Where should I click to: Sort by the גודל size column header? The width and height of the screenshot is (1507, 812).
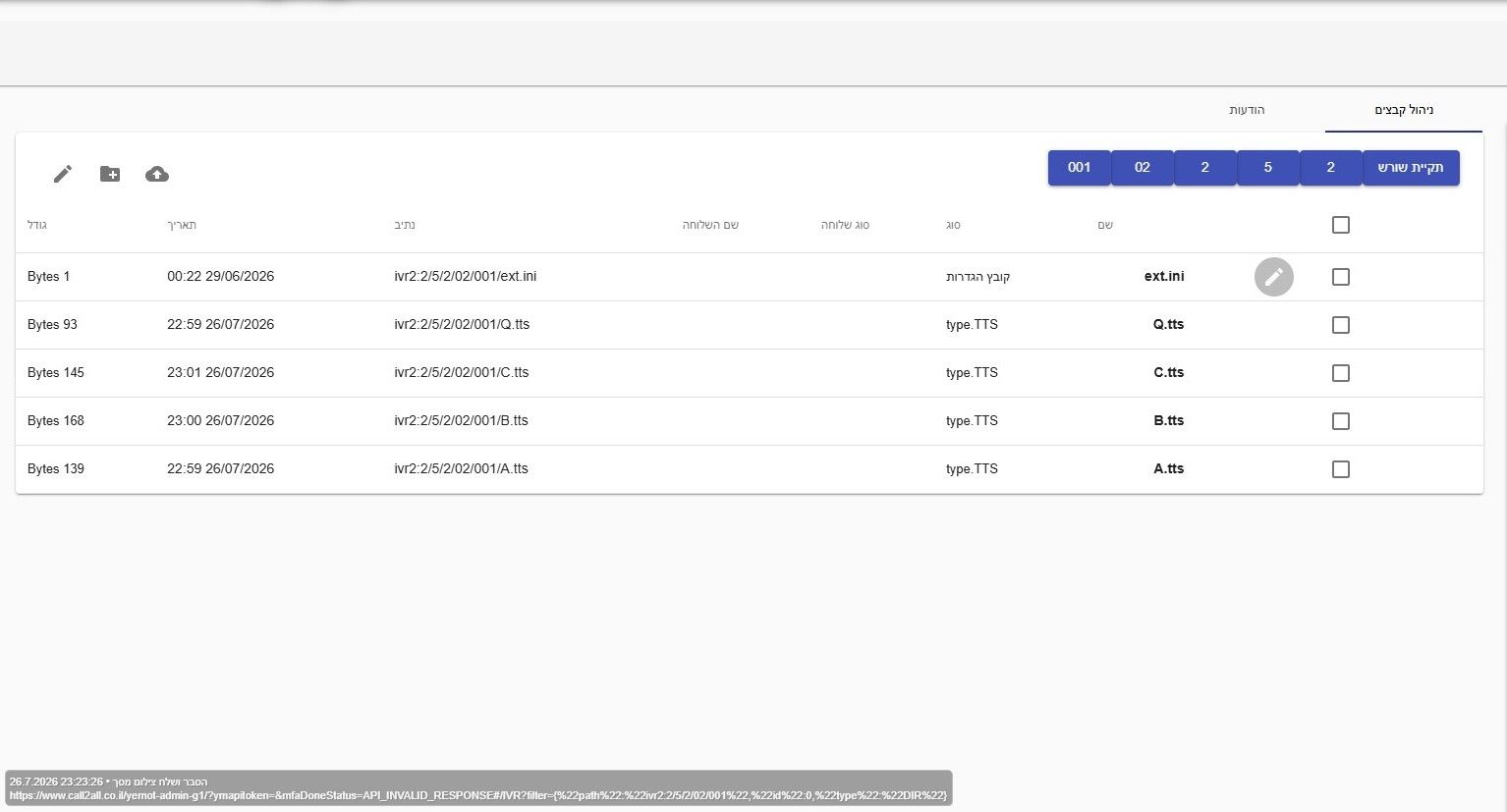click(x=37, y=225)
